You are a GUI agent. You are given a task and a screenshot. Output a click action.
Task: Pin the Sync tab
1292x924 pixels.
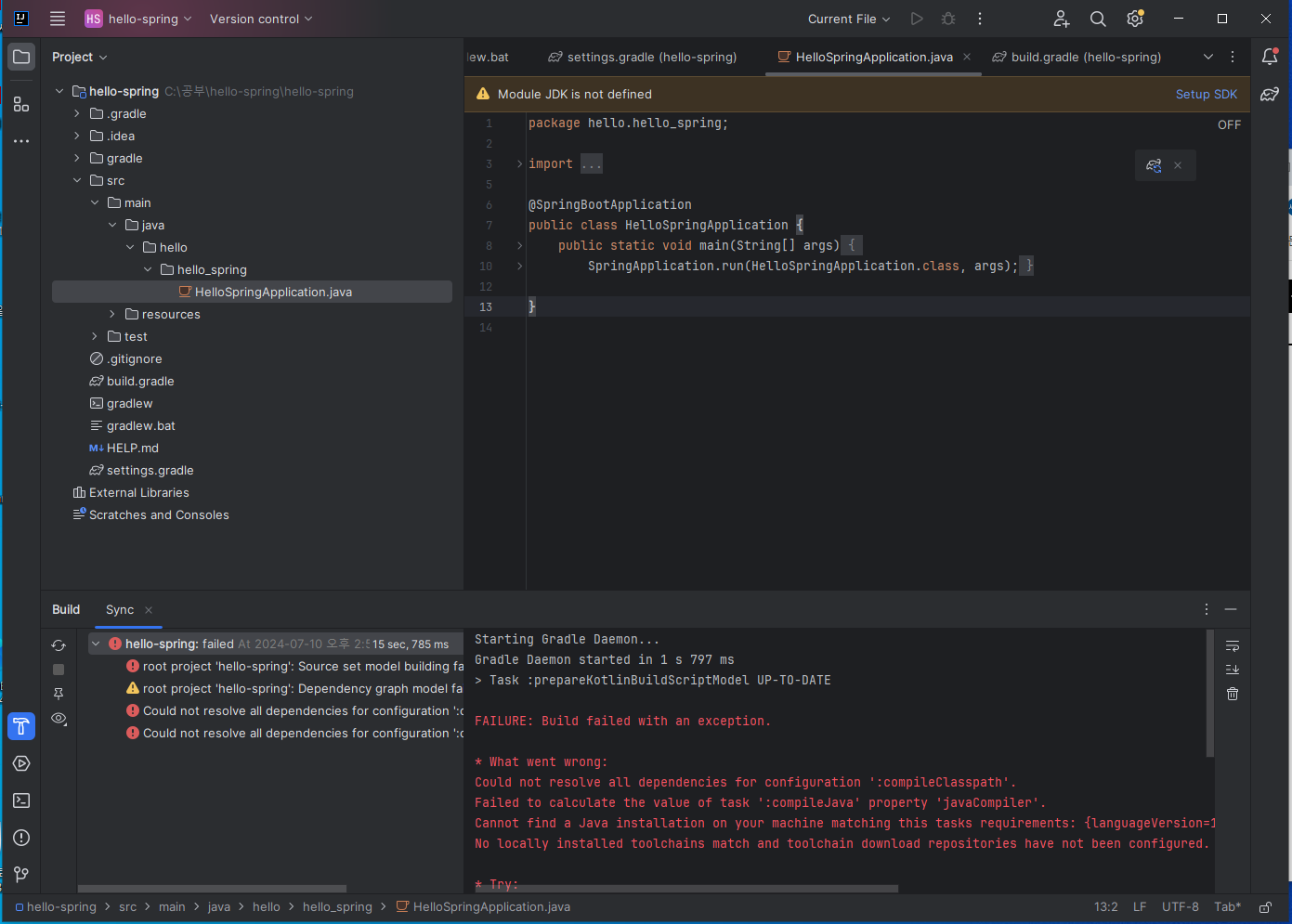pos(59,694)
